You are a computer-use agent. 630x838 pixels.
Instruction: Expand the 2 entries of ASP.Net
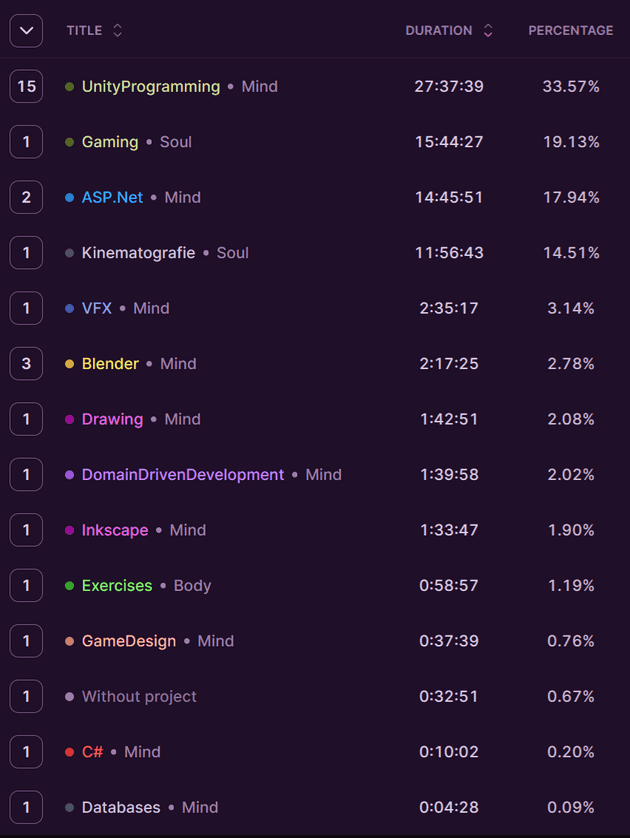[x=26, y=197]
